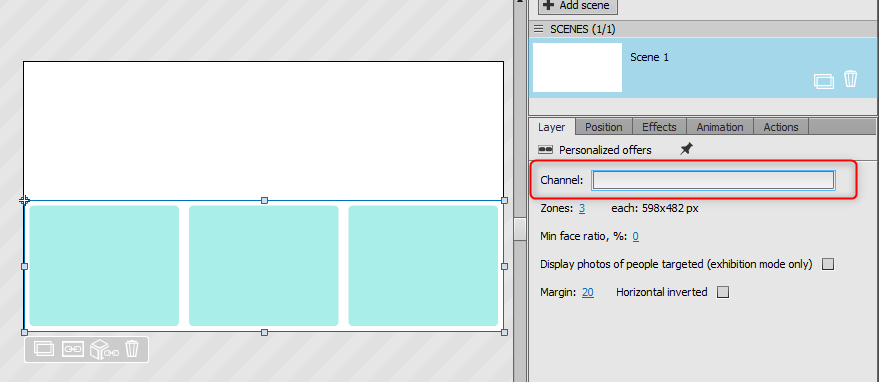Click the SCENES list hamburger icon

(539, 29)
